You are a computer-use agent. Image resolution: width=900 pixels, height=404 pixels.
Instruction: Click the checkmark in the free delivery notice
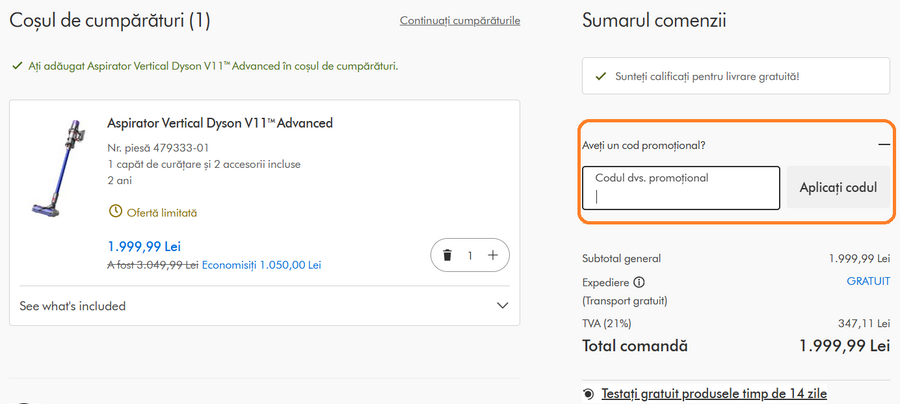[600, 76]
